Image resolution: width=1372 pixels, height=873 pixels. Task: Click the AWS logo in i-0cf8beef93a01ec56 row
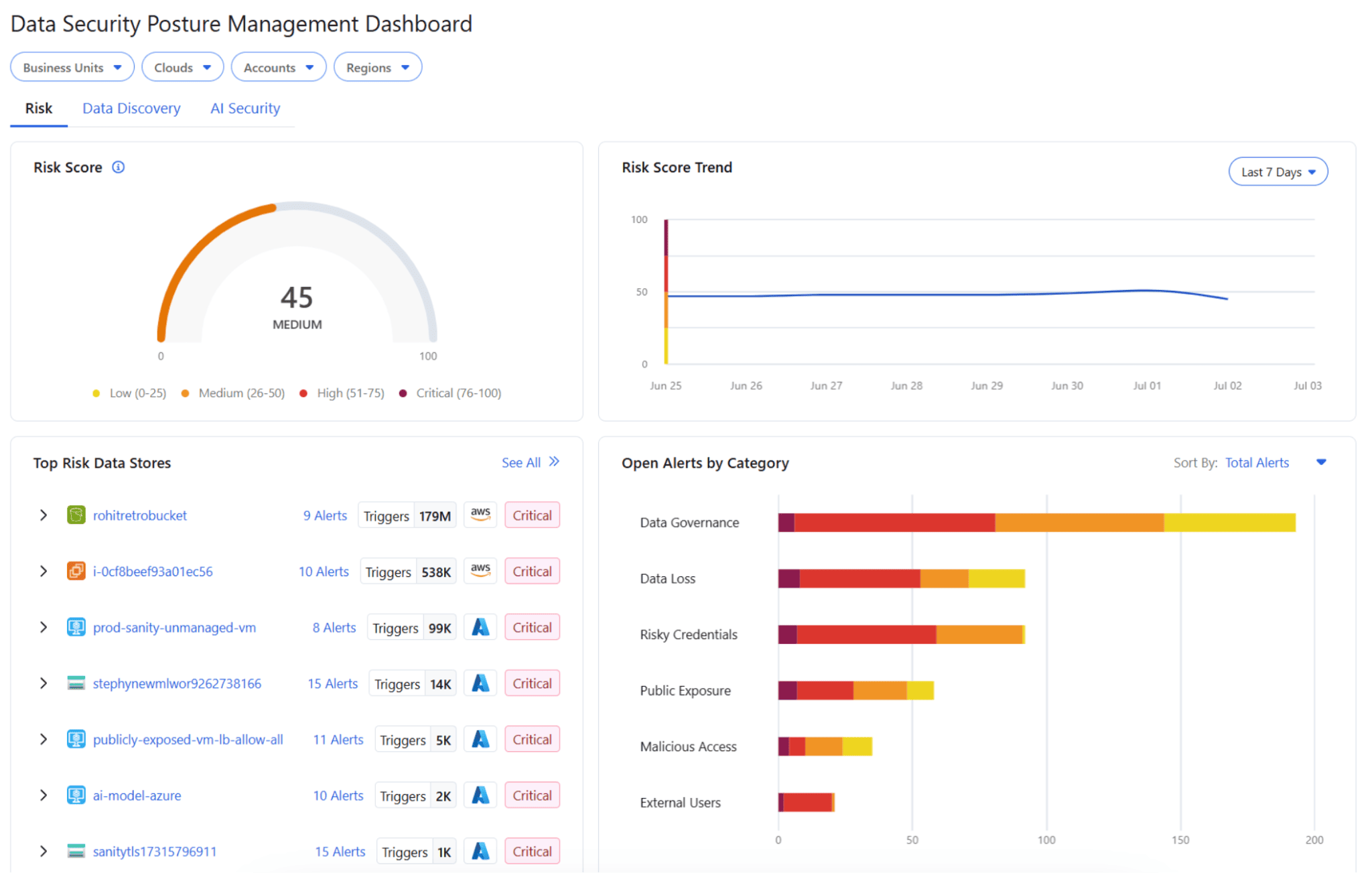point(480,571)
